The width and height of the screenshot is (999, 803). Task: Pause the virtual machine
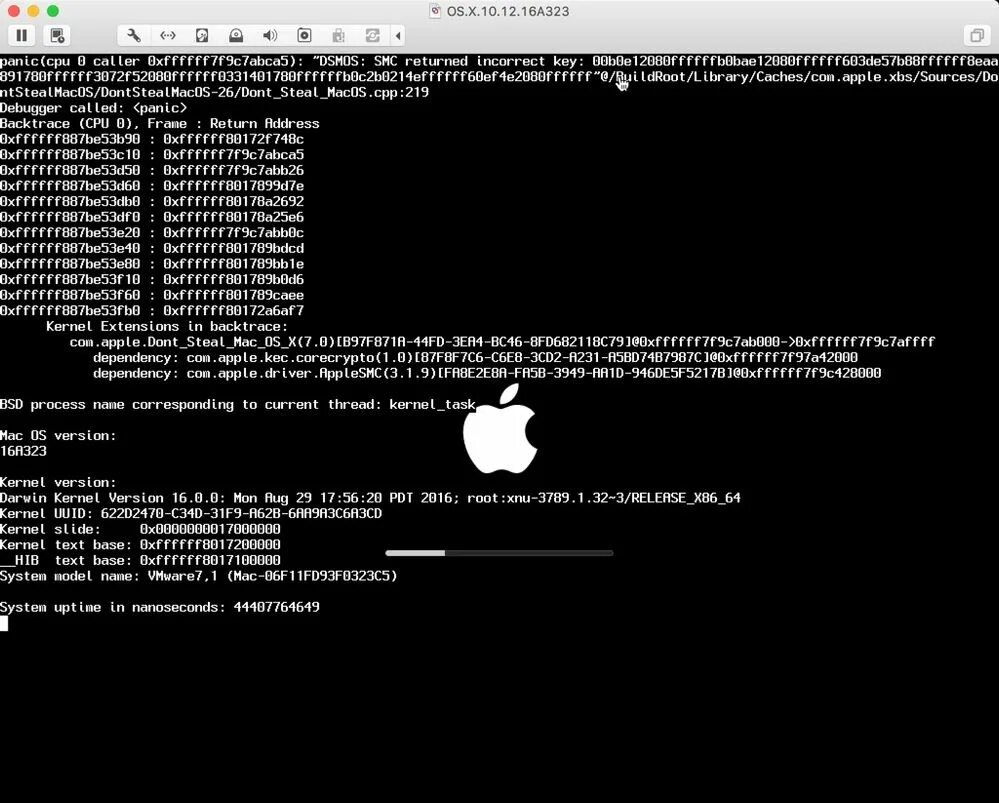point(22,36)
